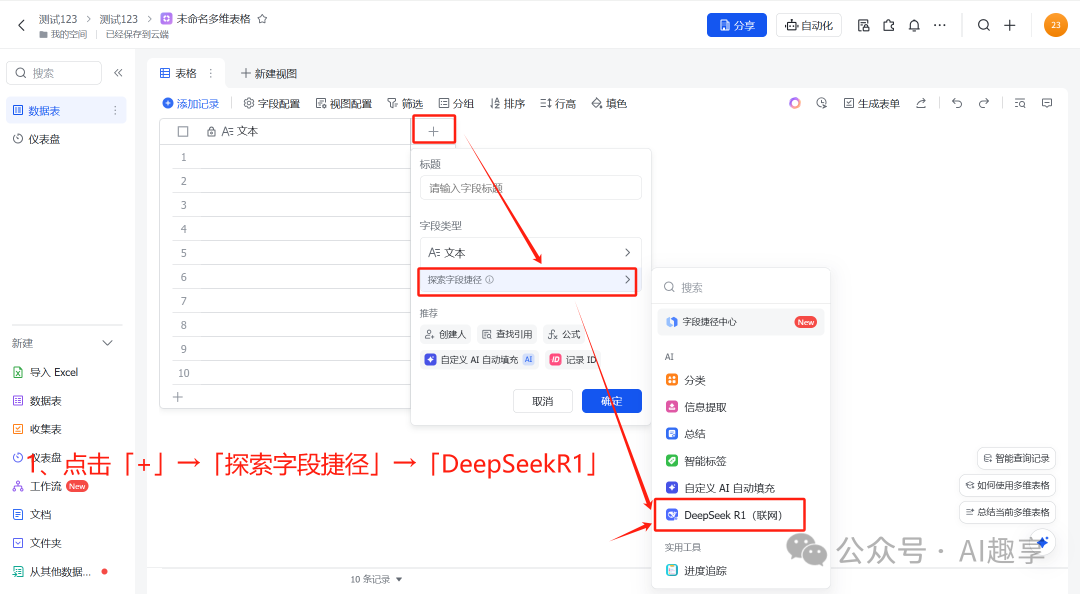Click the 智能查询记录 suggestion
This screenshot has width=1080, height=594.
[1016, 458]
